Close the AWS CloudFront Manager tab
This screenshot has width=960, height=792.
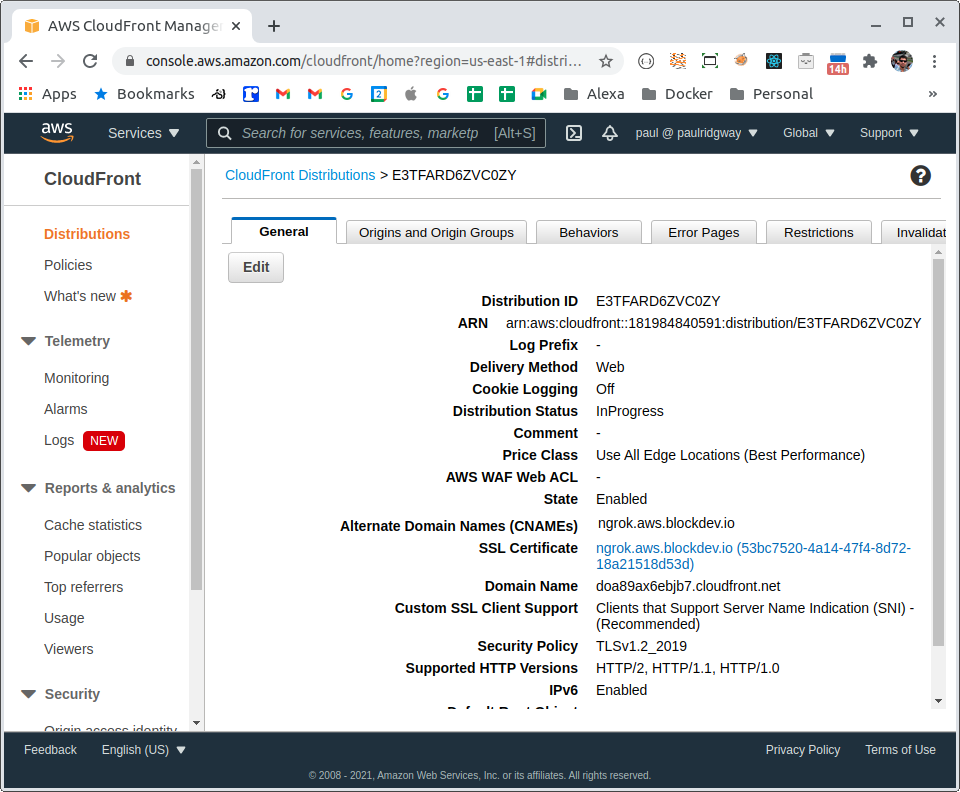point(236,26)
